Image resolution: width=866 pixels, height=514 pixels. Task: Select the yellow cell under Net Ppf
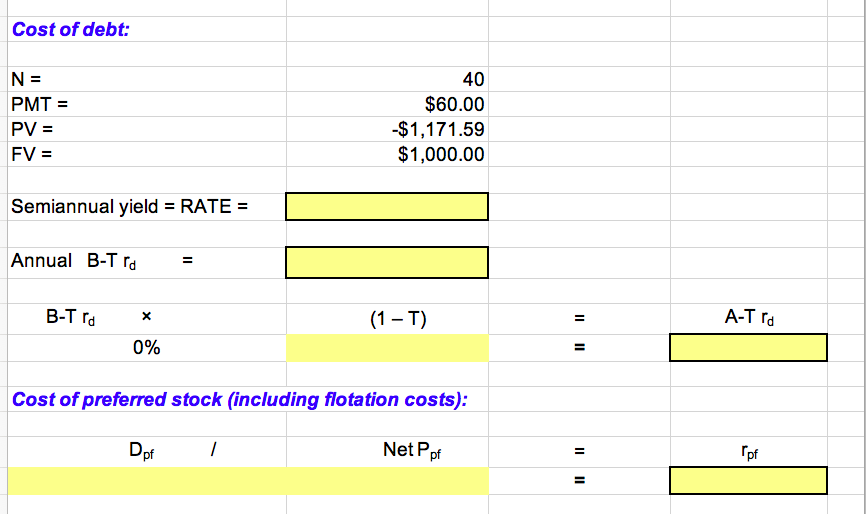pos(387,481)
